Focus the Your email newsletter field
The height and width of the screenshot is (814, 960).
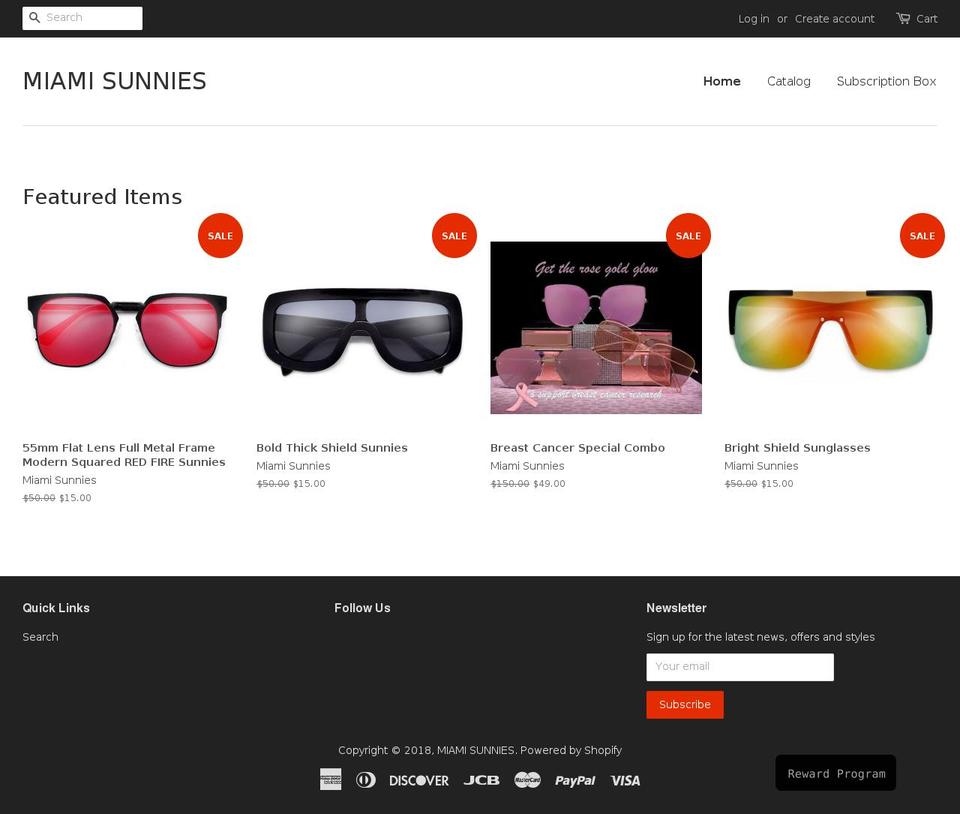[740, 667]
